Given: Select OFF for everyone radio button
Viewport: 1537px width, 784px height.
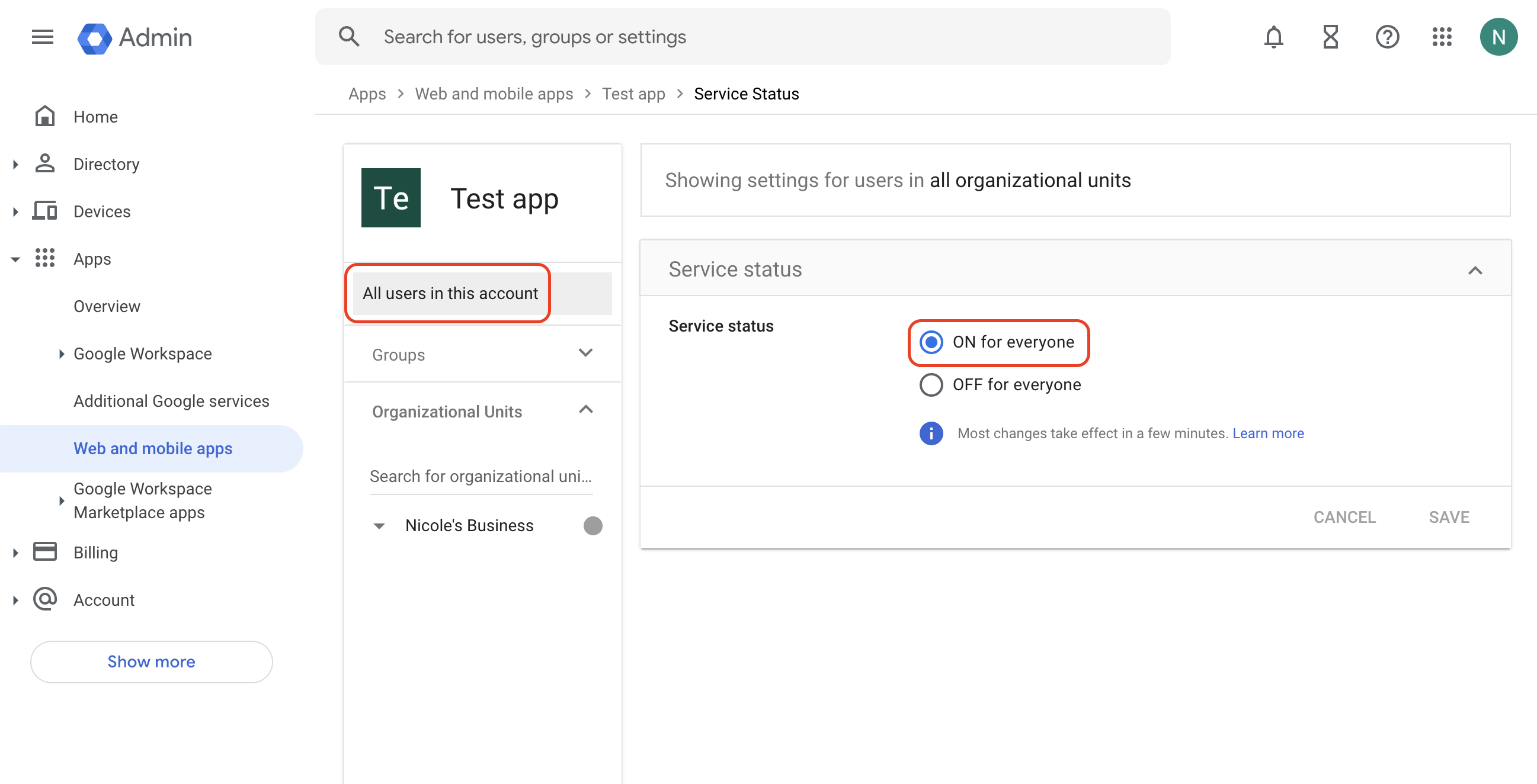Looking at the screenshot, I should 928,384.
